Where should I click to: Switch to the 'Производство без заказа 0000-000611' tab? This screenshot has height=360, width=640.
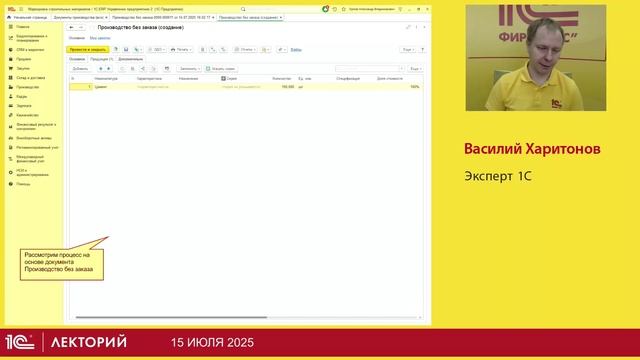[x=162, y=18]
